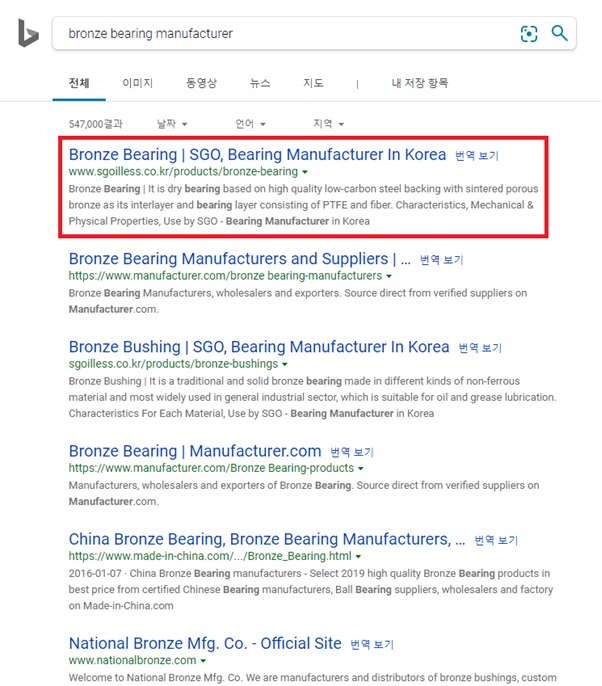Expand arrow beside manufacturer.com bronze bearing-manufacturers URL
Image resolution: width=602 pixels, height=686 pixels.
389,276
